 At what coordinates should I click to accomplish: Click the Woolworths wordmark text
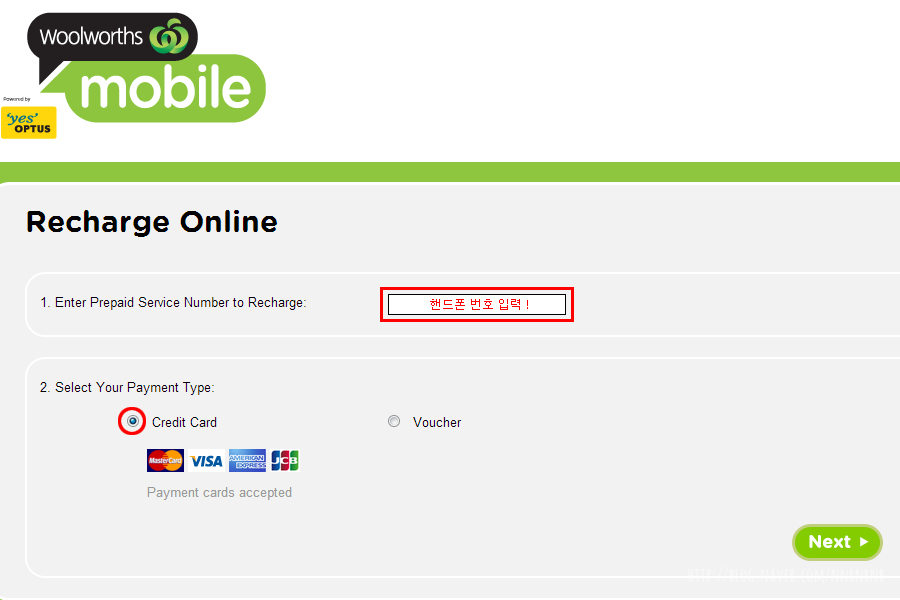point(91,37)
